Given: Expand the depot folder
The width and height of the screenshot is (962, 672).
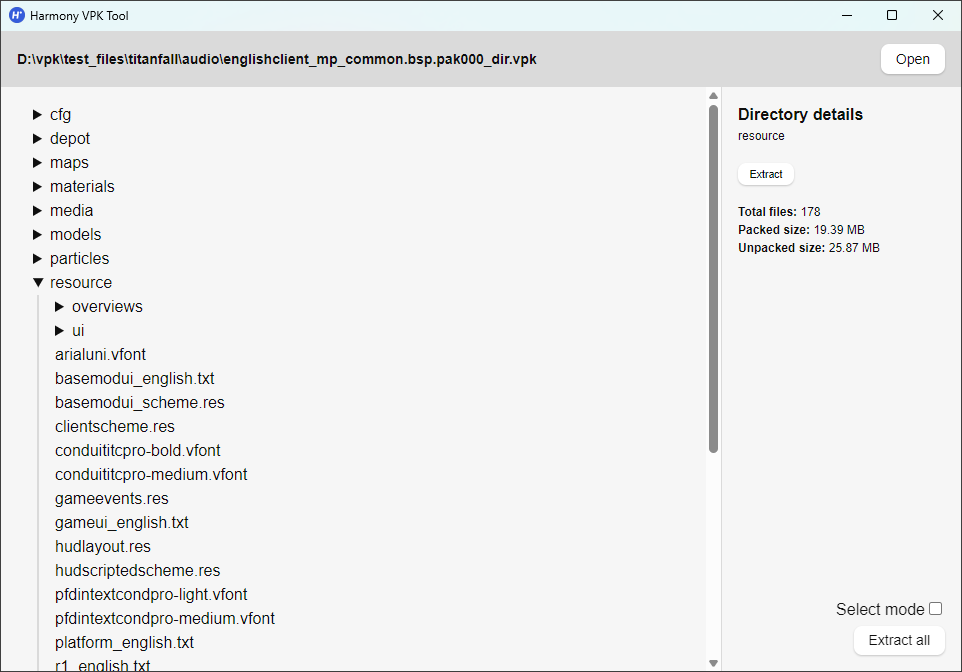Looking at the screenshot, I should click(x=38, y=139).
